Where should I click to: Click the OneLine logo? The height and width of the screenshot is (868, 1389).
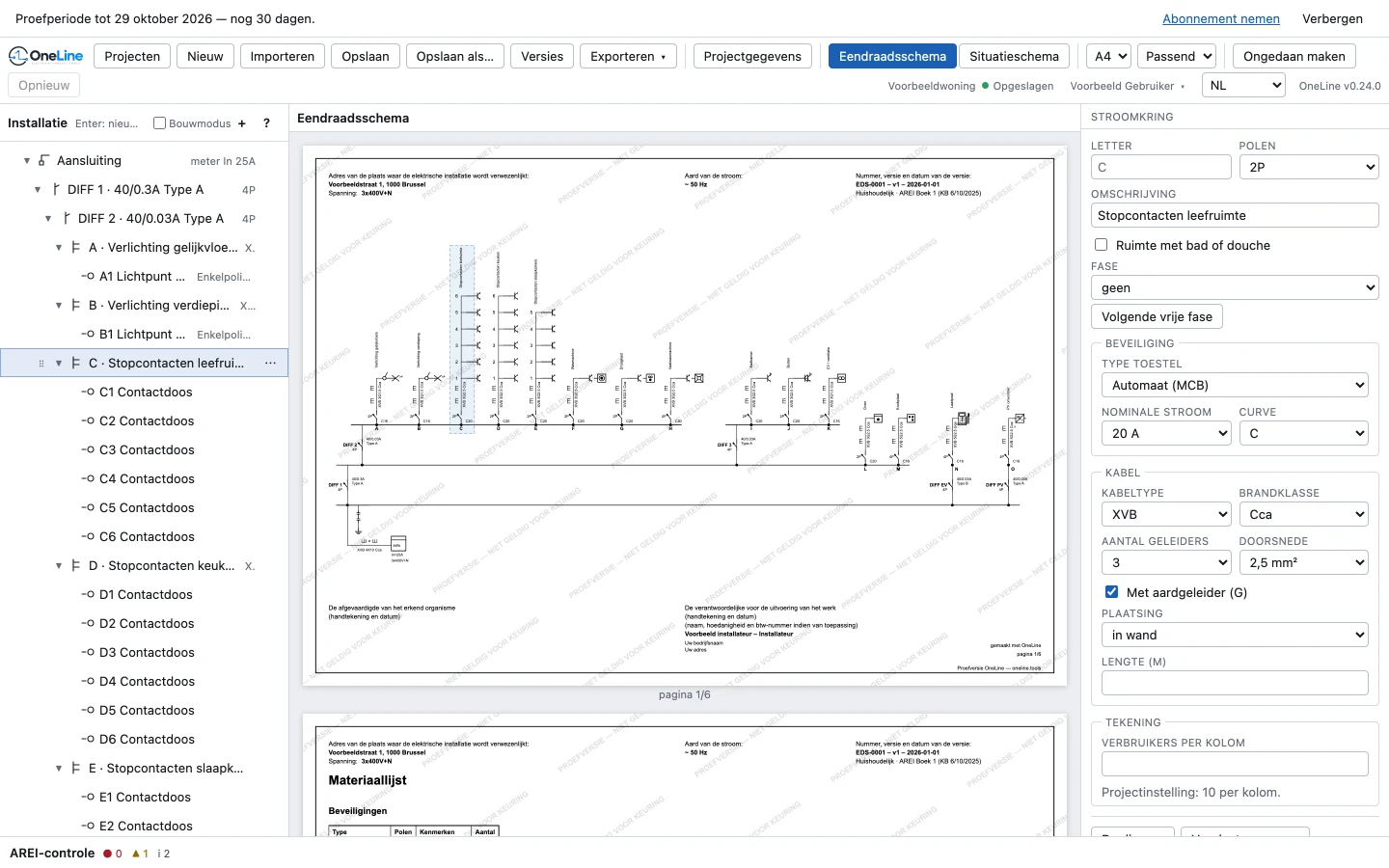tap(45, 56)
